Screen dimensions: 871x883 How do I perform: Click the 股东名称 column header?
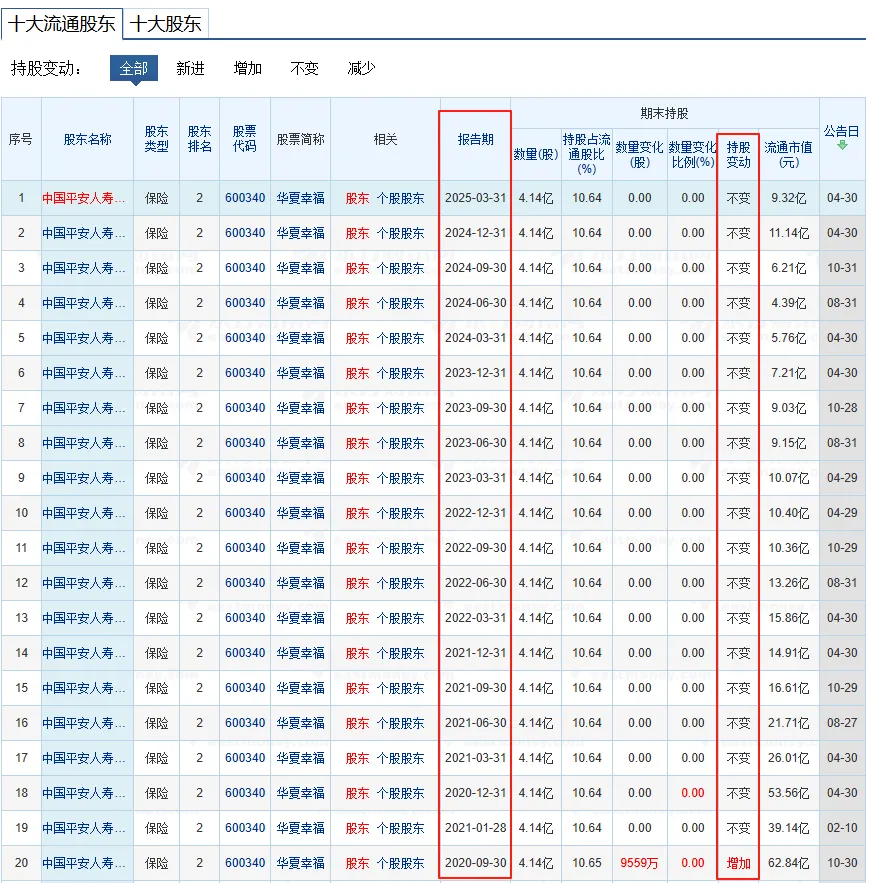[x=87, y=139]
